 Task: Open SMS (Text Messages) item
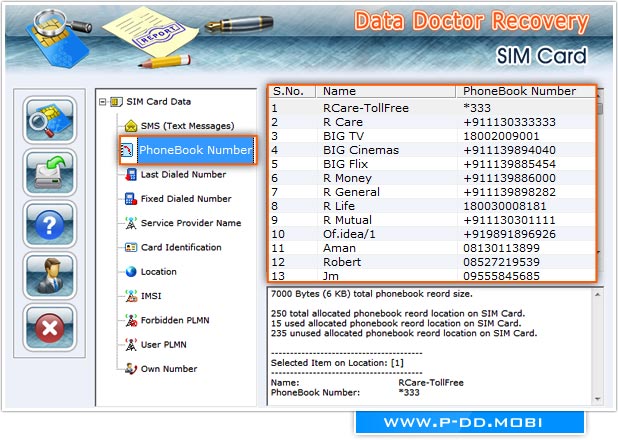click(x=188, y=126)
